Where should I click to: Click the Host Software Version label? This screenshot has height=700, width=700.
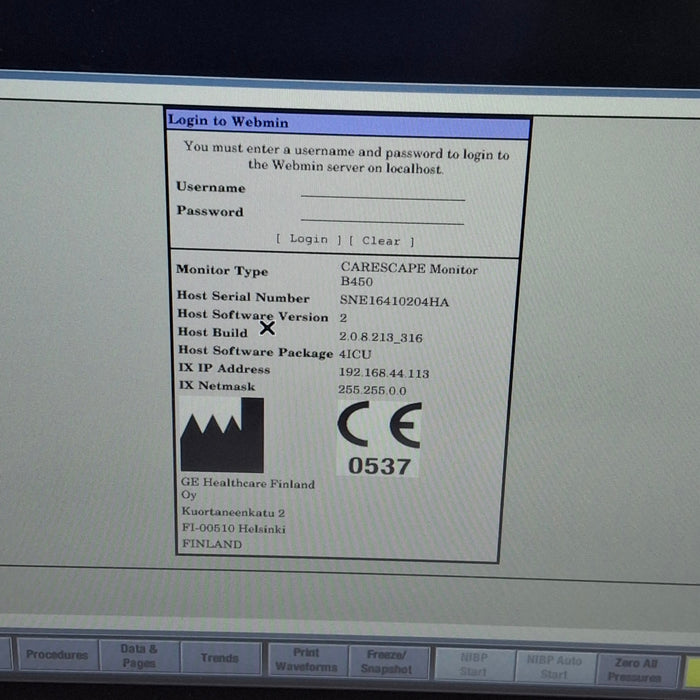(x=253, y=315)
